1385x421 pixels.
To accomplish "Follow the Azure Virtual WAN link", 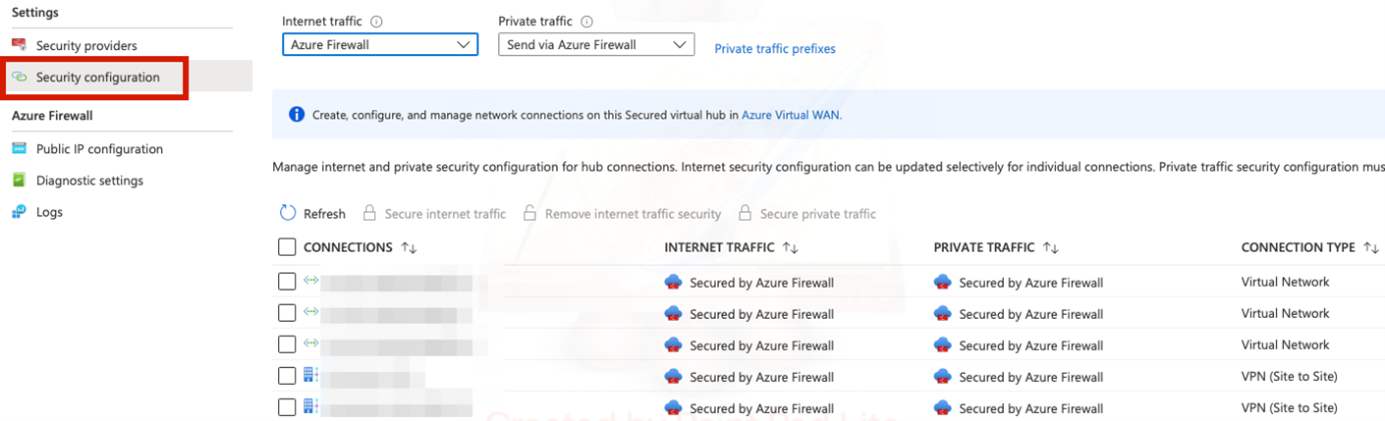I will tap(791, 115).
